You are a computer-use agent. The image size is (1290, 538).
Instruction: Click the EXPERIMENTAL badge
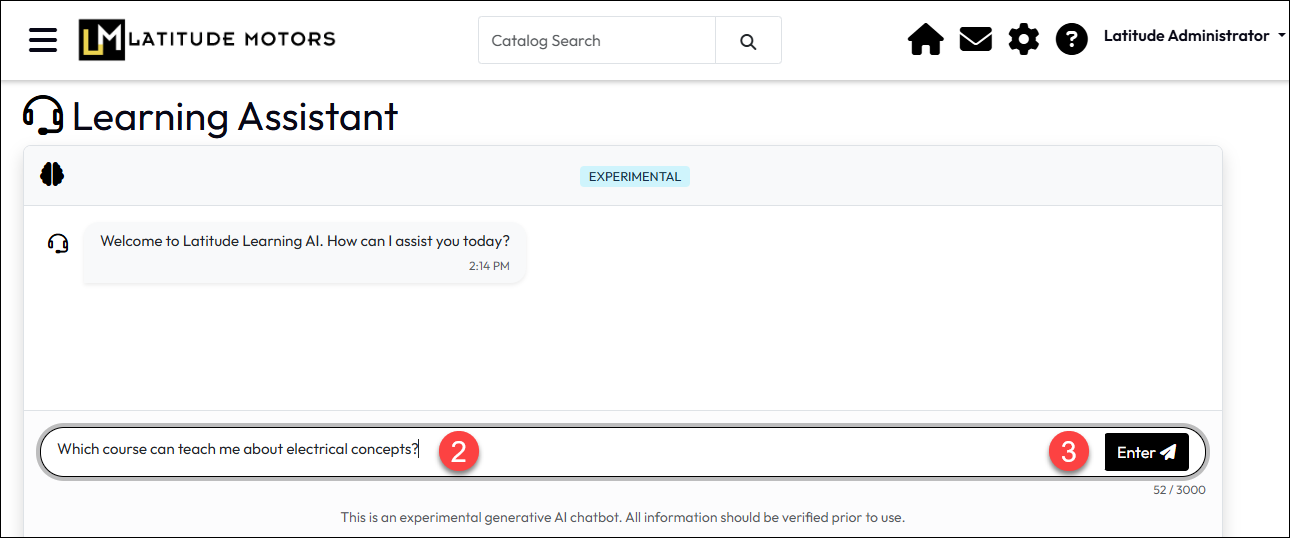[x=634, y=177]
